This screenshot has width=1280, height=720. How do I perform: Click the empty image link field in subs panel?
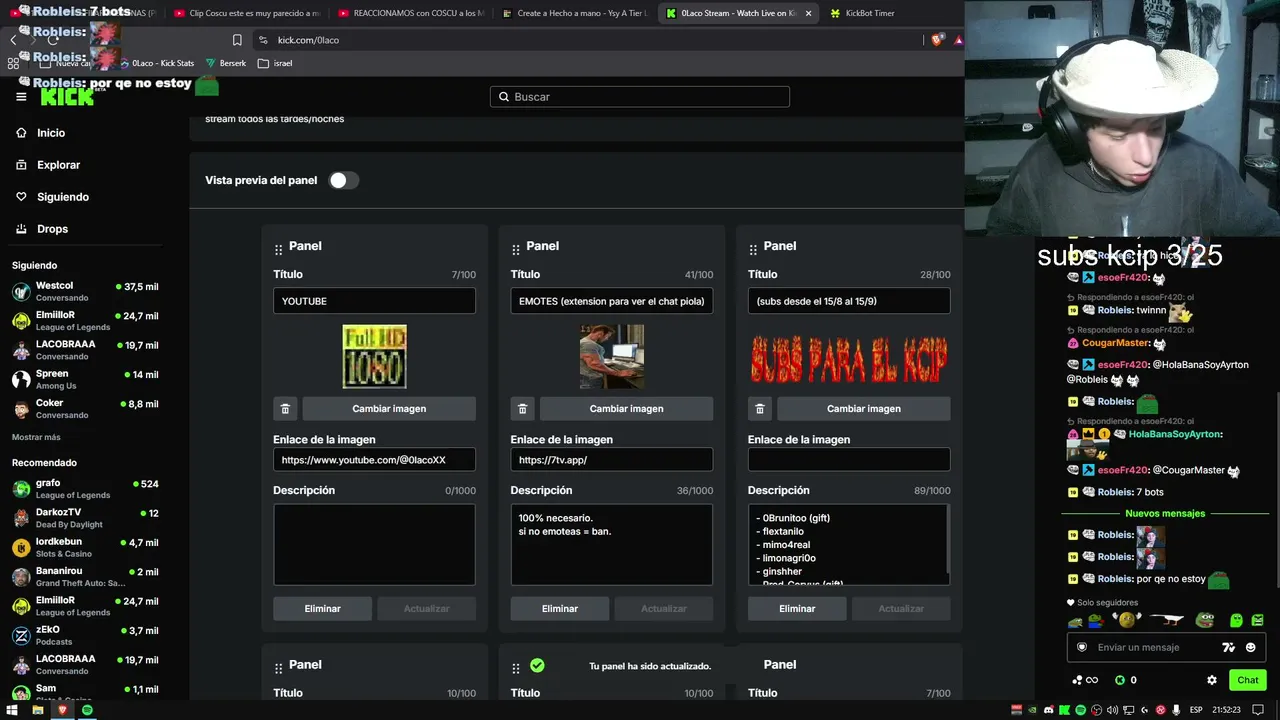(849, 460)
